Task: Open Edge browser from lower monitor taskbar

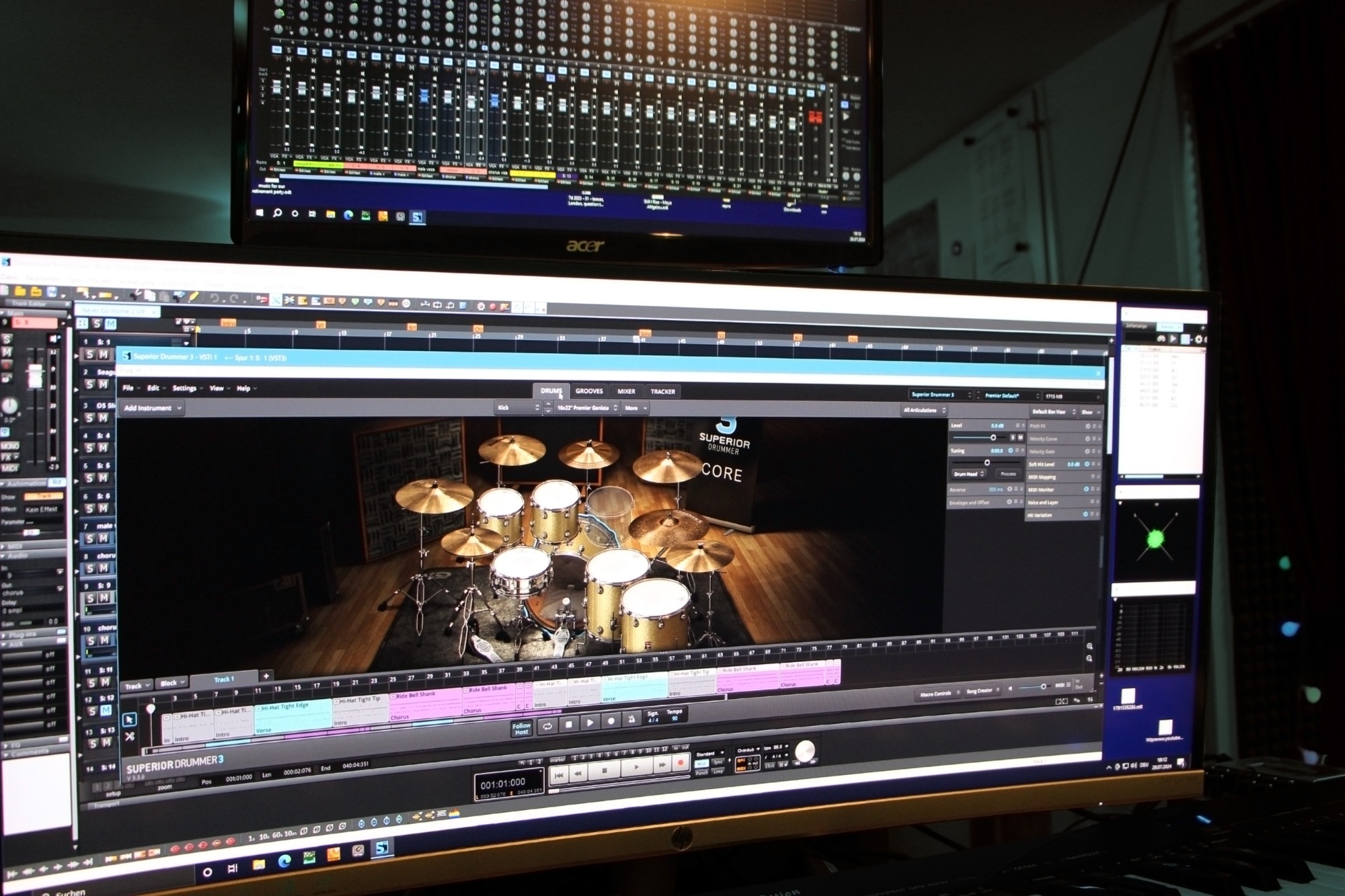Action: pos(284,862)
